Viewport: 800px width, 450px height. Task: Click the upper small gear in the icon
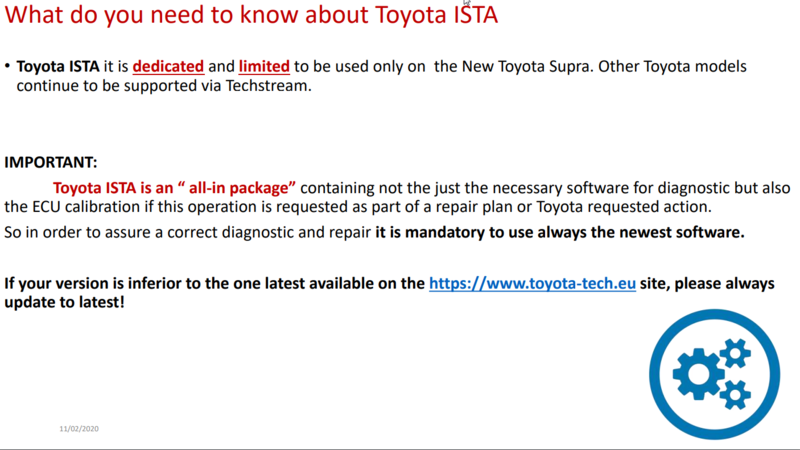735,353
